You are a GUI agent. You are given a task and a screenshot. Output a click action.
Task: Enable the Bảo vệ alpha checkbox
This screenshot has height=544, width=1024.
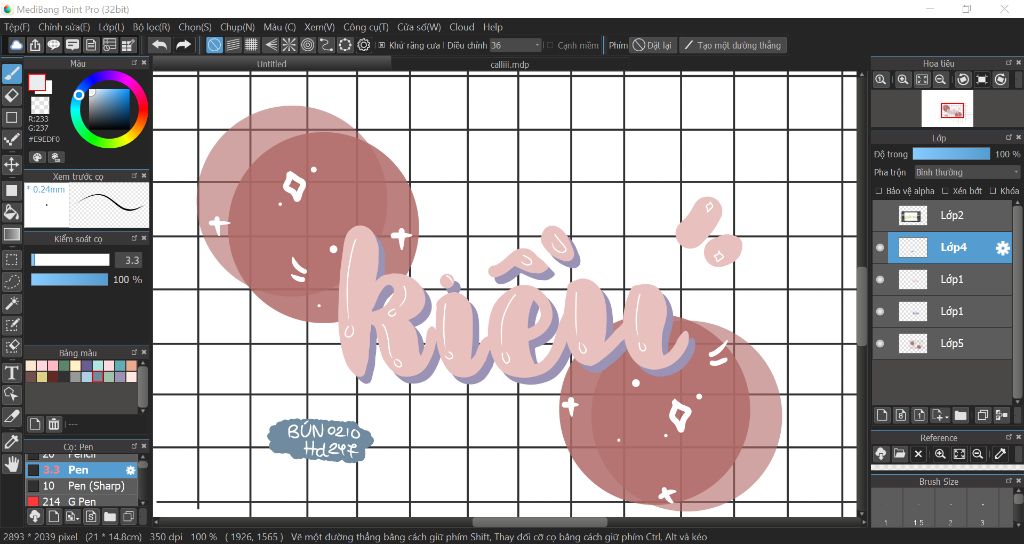click(x=878, y=191)
